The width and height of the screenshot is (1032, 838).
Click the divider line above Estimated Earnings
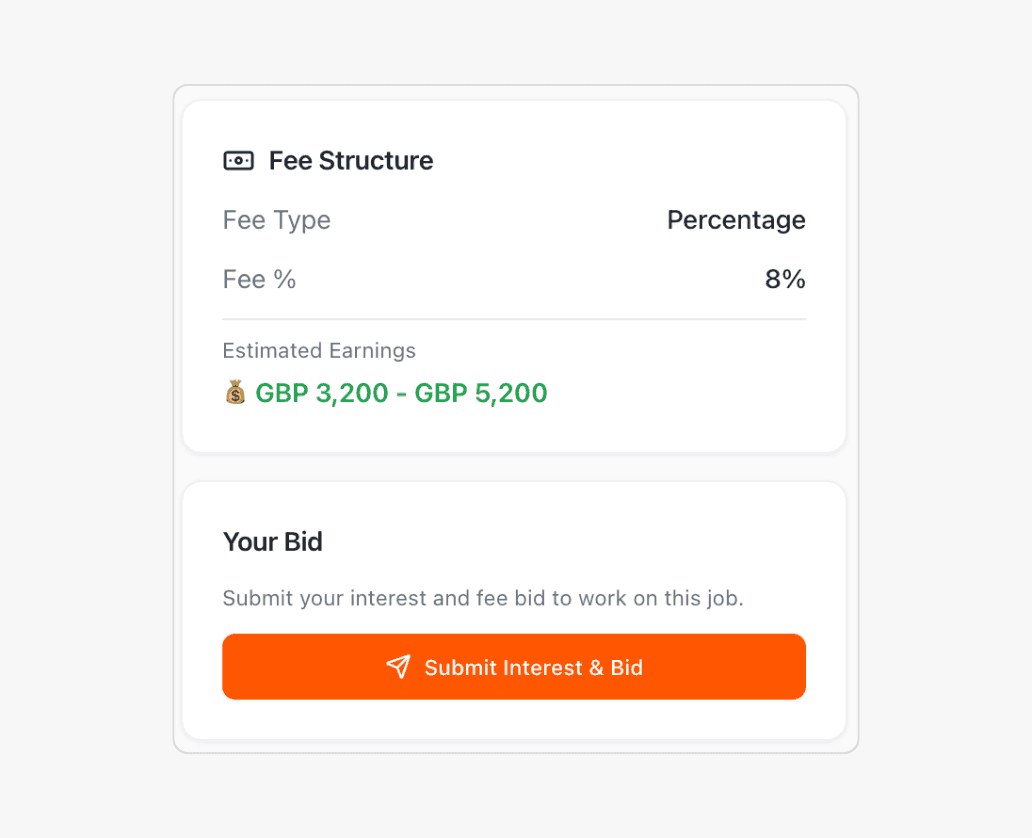click(x=514, y=319)
